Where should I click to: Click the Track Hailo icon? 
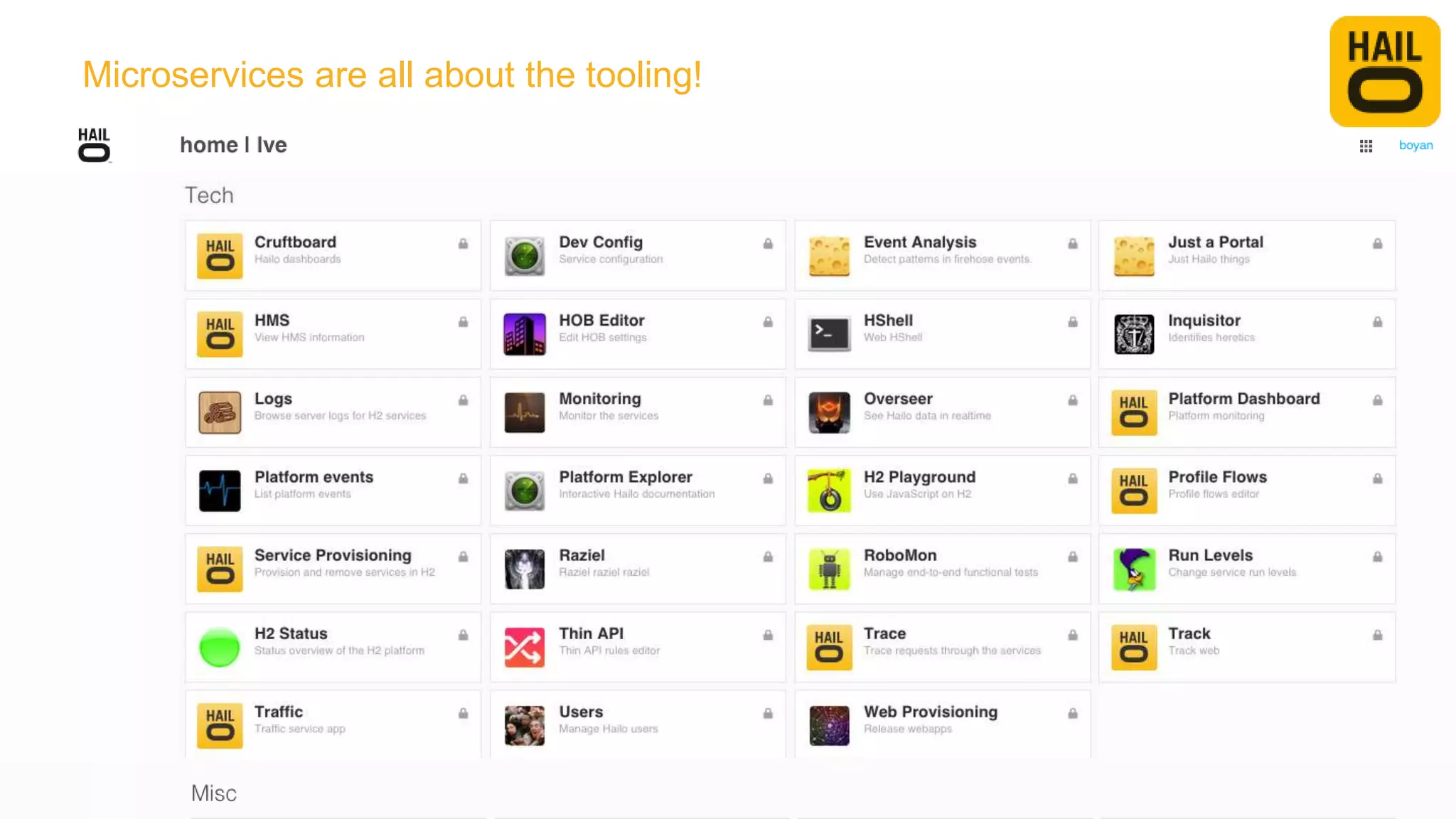(x=1134, y=647)
